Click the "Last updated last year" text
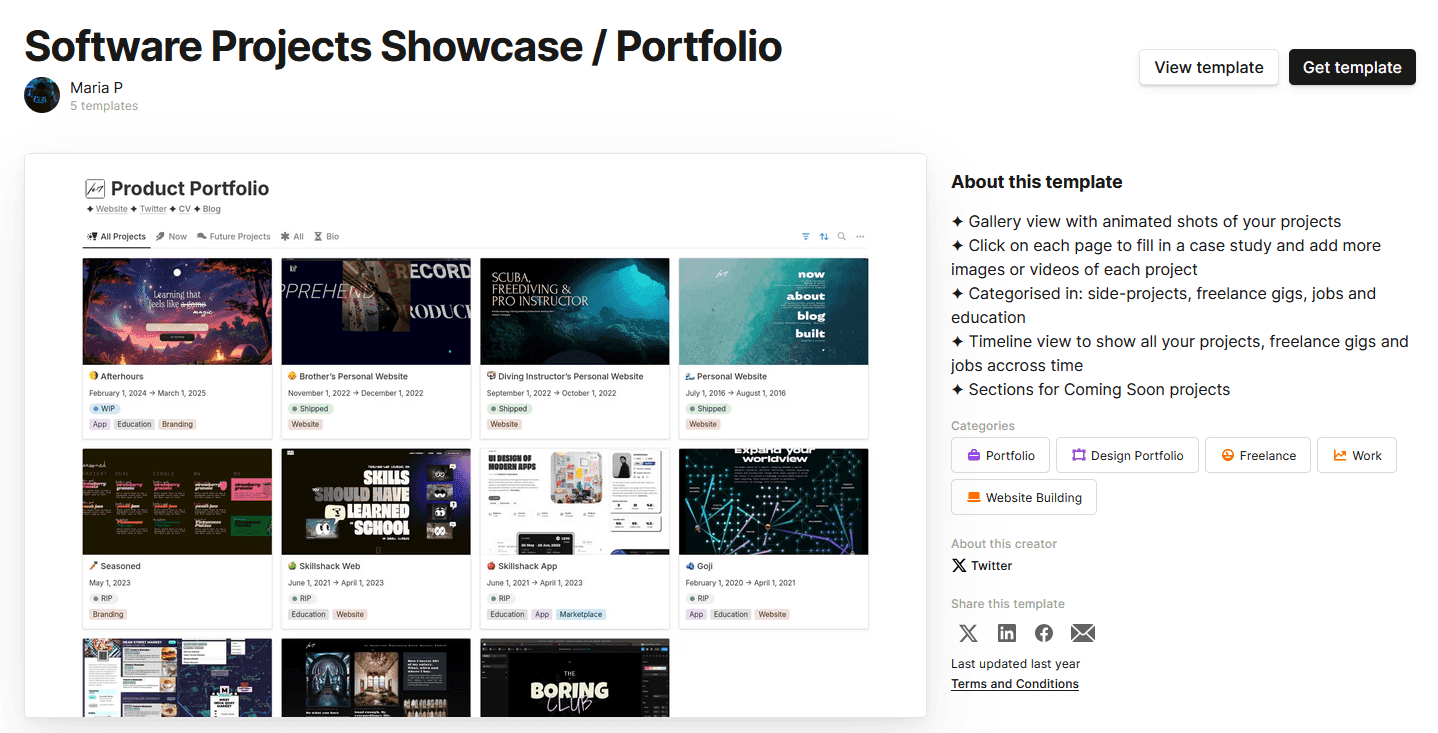This screenshot has height=733, width=1438. [x=1016, y=664]
